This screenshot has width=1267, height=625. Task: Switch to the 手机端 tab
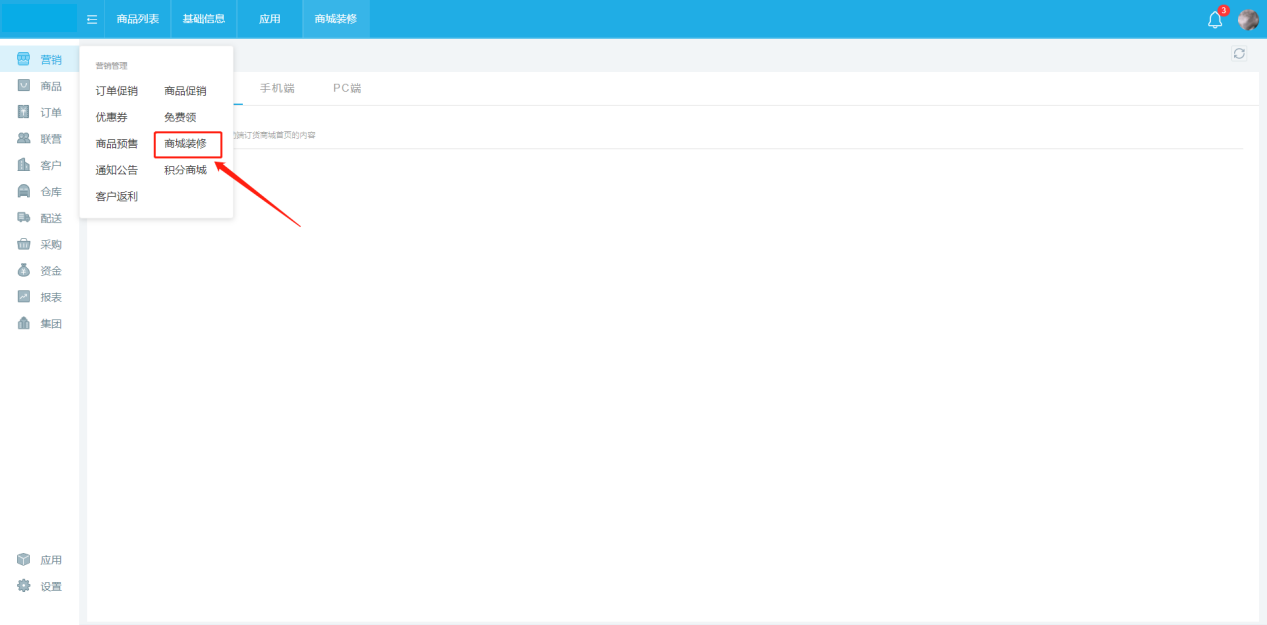click(x=277, y=88)
